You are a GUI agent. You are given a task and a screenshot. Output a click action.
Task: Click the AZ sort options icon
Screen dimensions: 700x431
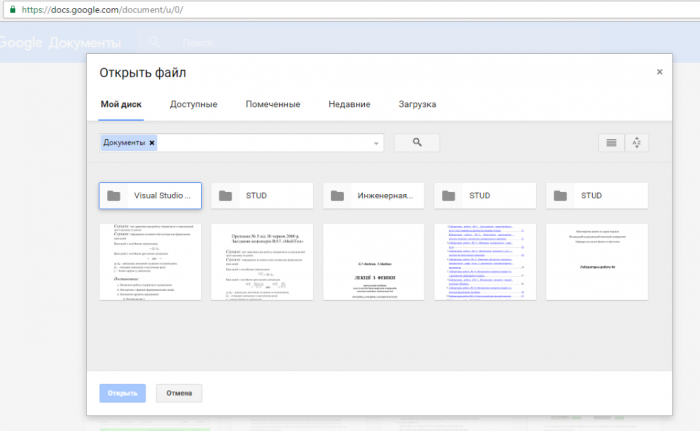coord(637,143)
